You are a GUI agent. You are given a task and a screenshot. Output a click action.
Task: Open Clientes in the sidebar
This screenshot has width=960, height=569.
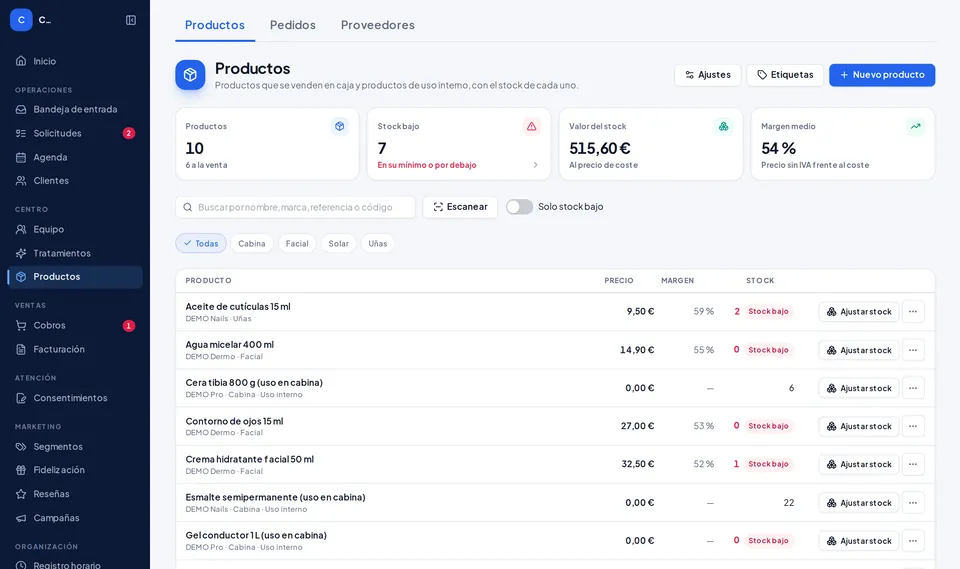pyautogui.click(x=75, y=181)
